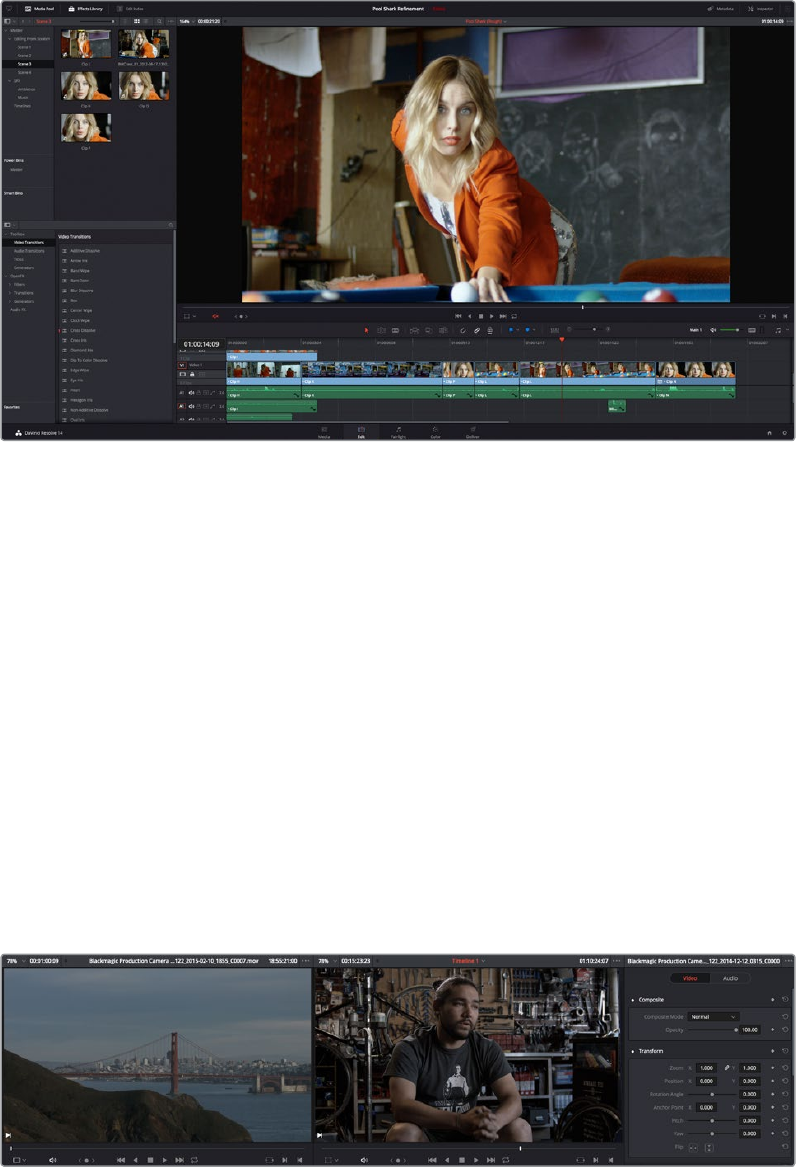Collapse the Transform section in Inspector
The height and width of the screenshot is (1167, 796).
[633, 1051]
